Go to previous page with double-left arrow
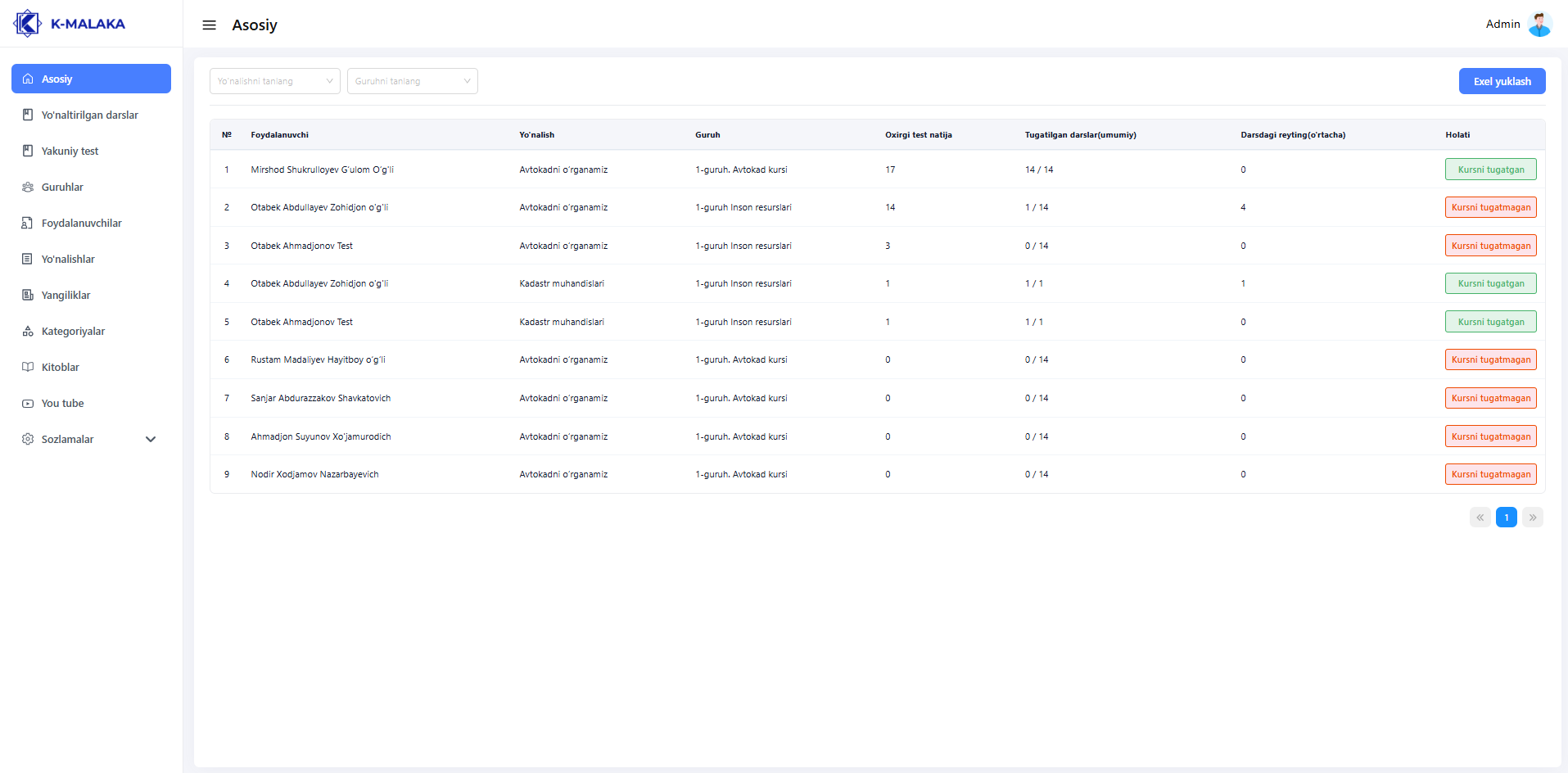Image resolution: width=1568 pixels, height=773 pixels. click(1480, 518)
